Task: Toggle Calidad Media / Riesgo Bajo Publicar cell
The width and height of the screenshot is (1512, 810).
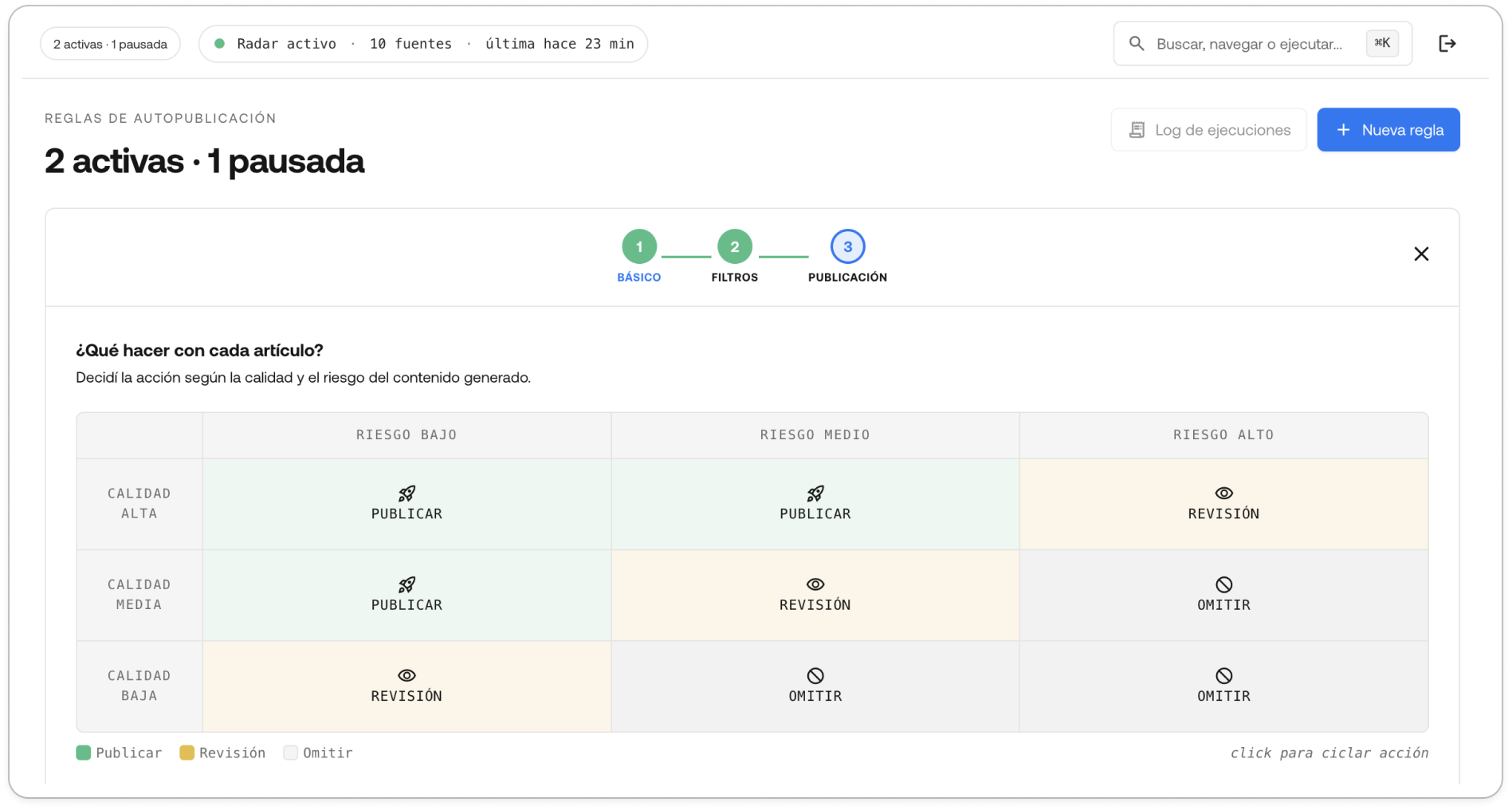Action: (x=406, y=595)
